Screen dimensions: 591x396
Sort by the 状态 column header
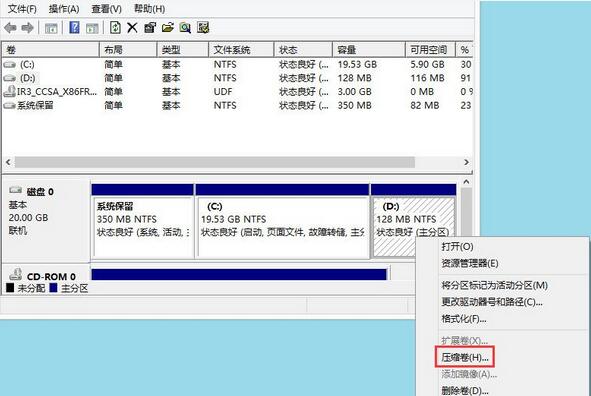pyautogui.click(x=303, y=50)
